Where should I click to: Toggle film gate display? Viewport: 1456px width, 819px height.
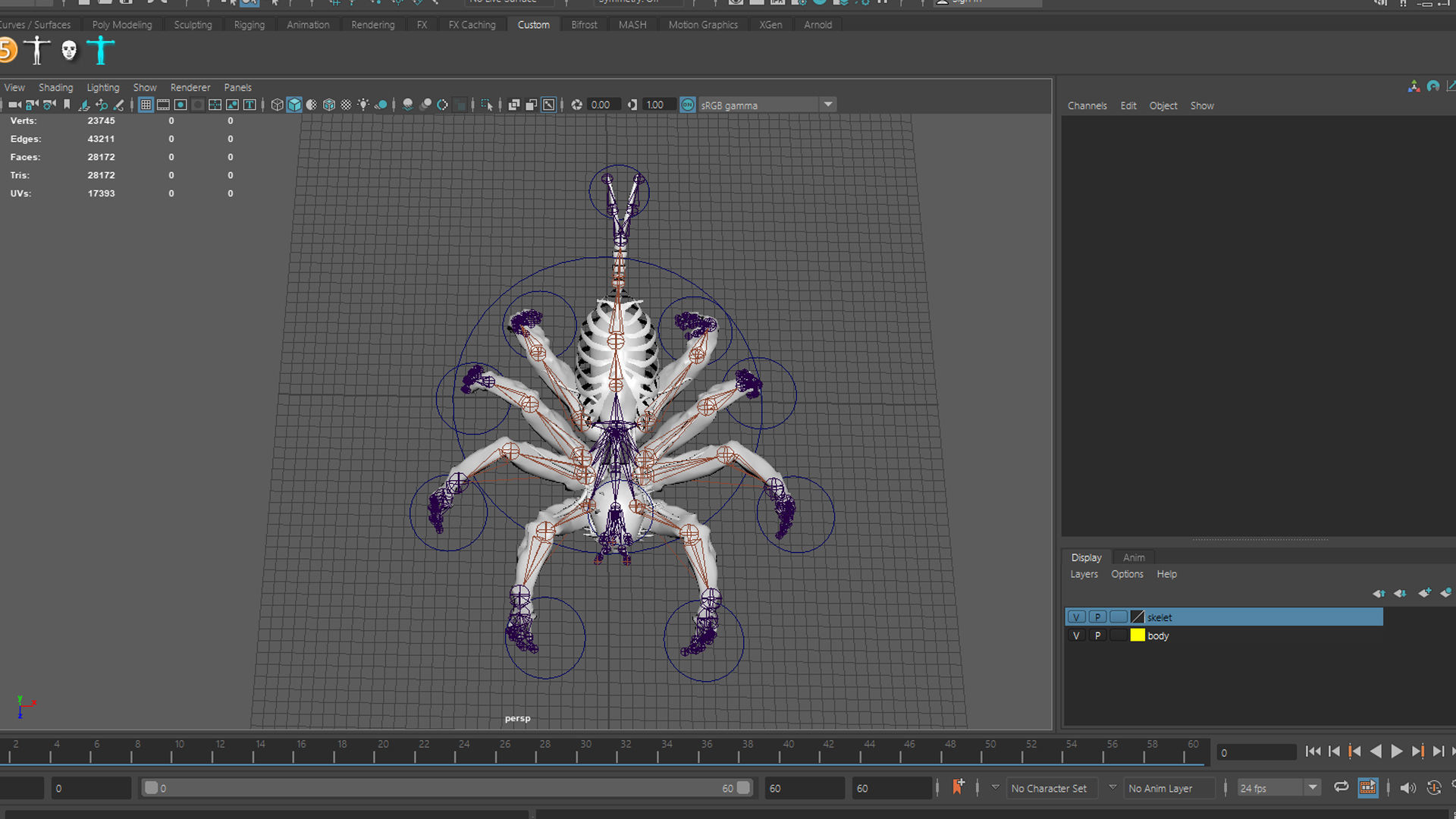(x=163, y=105)
